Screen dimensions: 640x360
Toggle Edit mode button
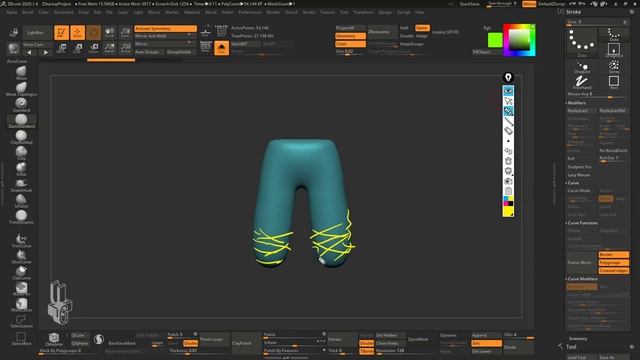[61, 32]
